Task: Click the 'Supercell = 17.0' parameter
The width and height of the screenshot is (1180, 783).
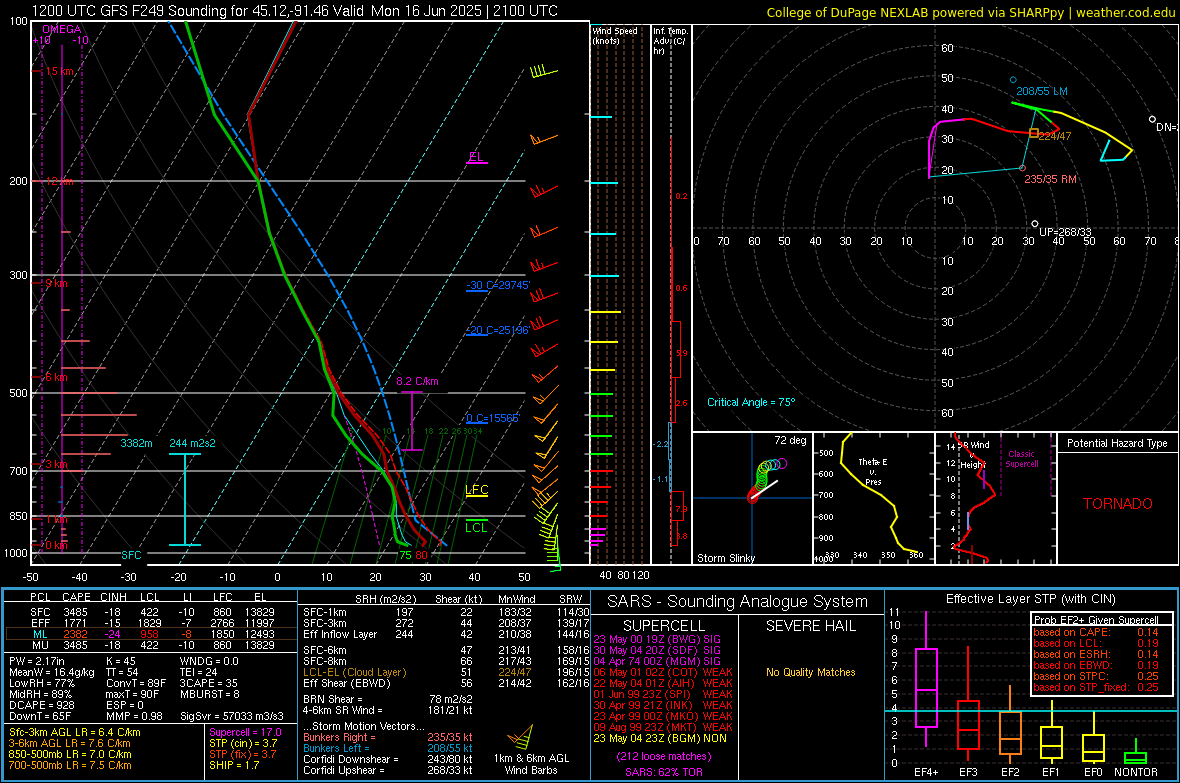Action: click(245, 732)
